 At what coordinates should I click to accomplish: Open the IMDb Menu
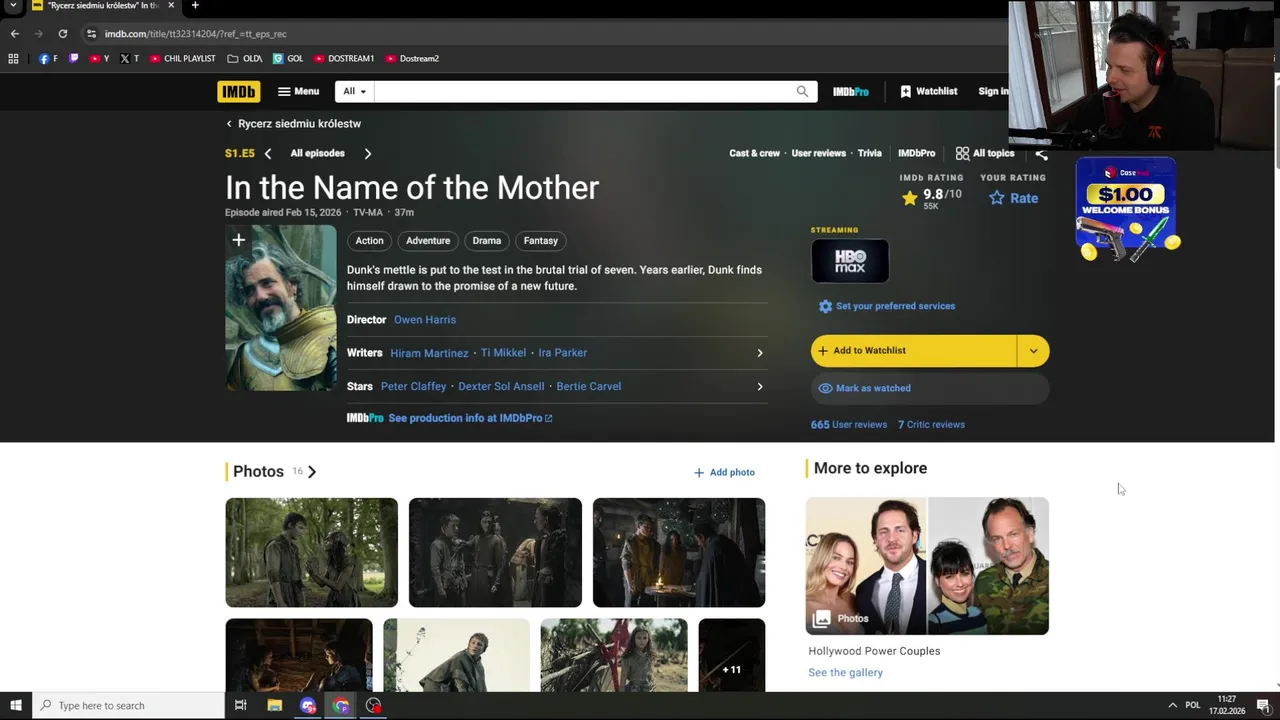click(x=298, y=91)
